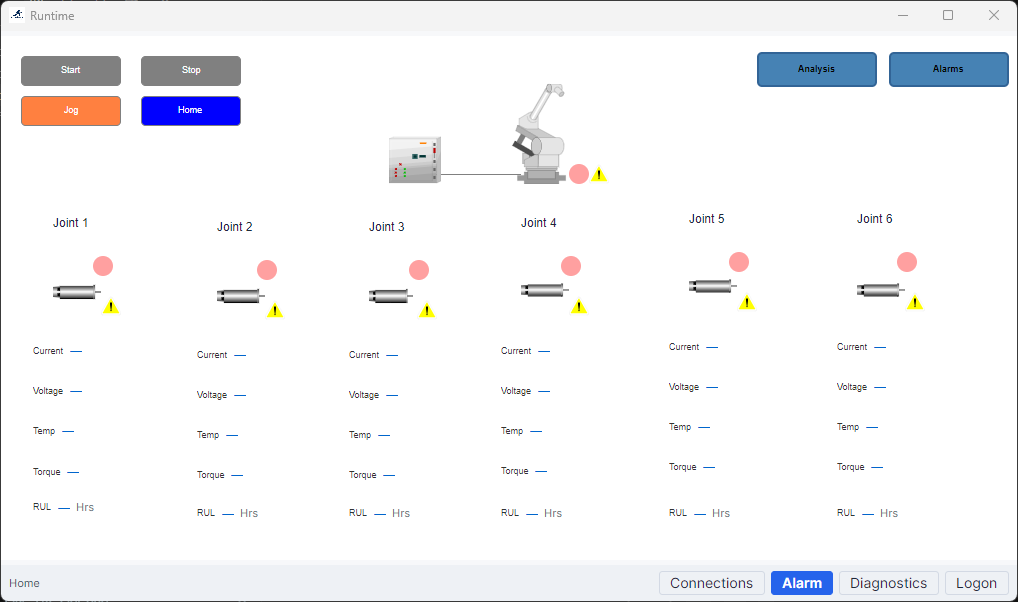The width and height of the screenshot is (1018, 602).
Task: Click Joint 2 Voltage value
Action: tap(240, 395)
